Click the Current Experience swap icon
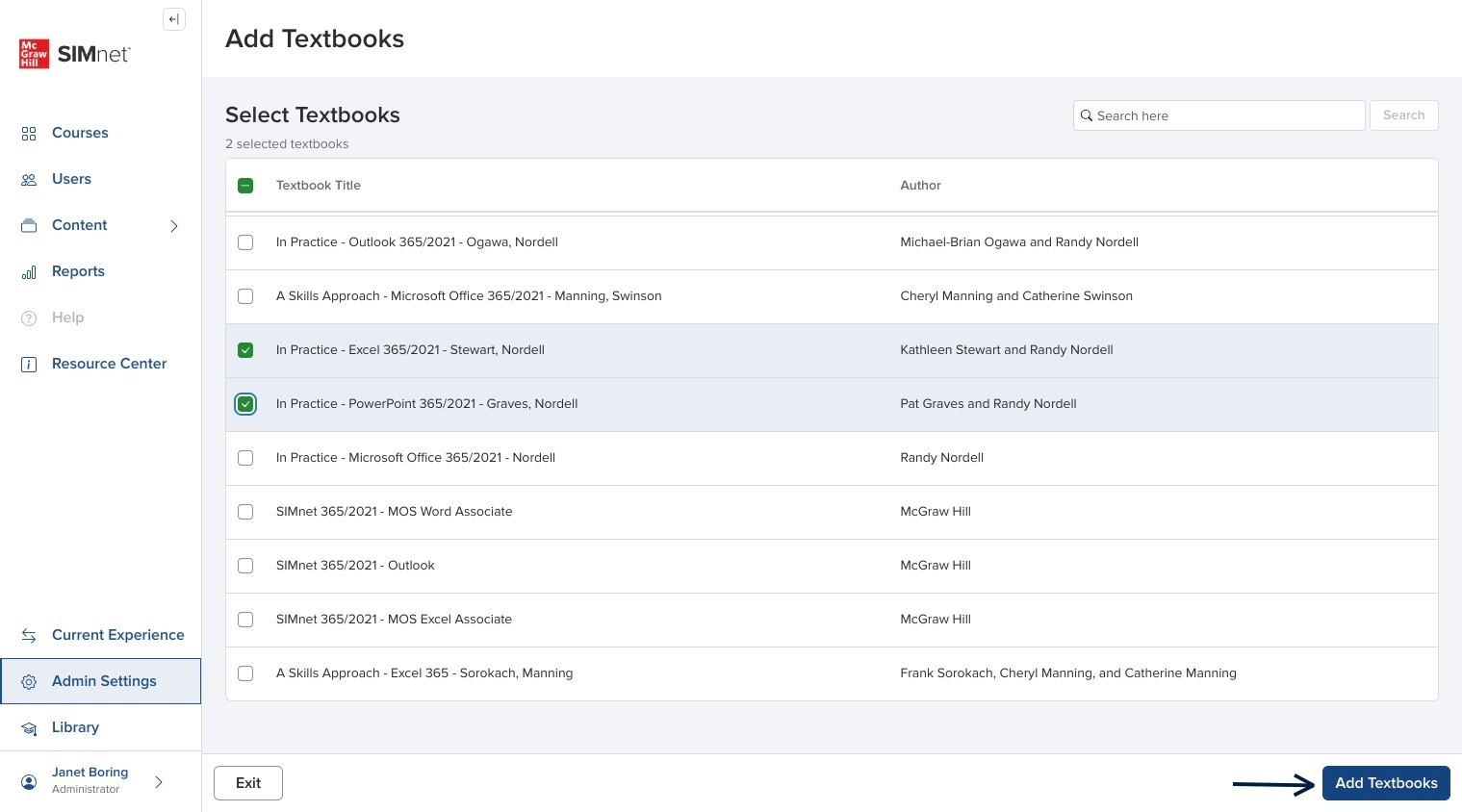This screenshot has height=812, width=1462. point(29,636)
